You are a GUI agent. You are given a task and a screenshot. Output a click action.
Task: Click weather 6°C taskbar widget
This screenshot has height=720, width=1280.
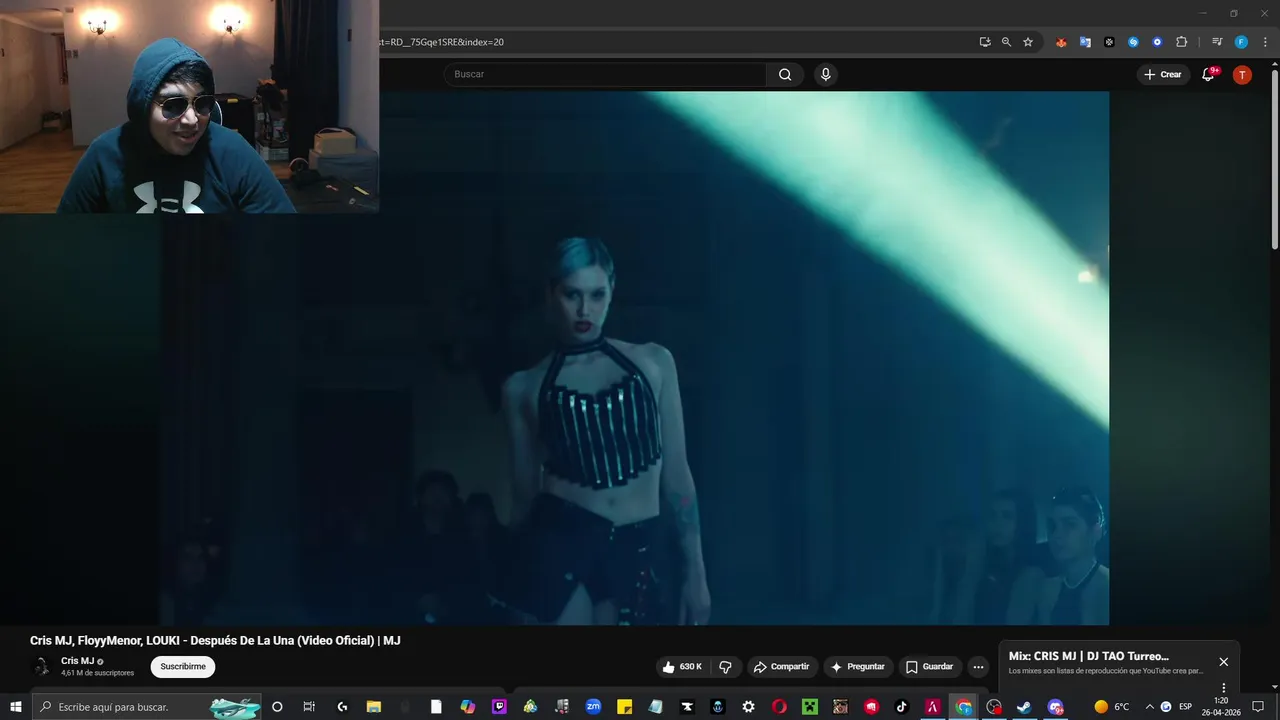click(1111, 707)
